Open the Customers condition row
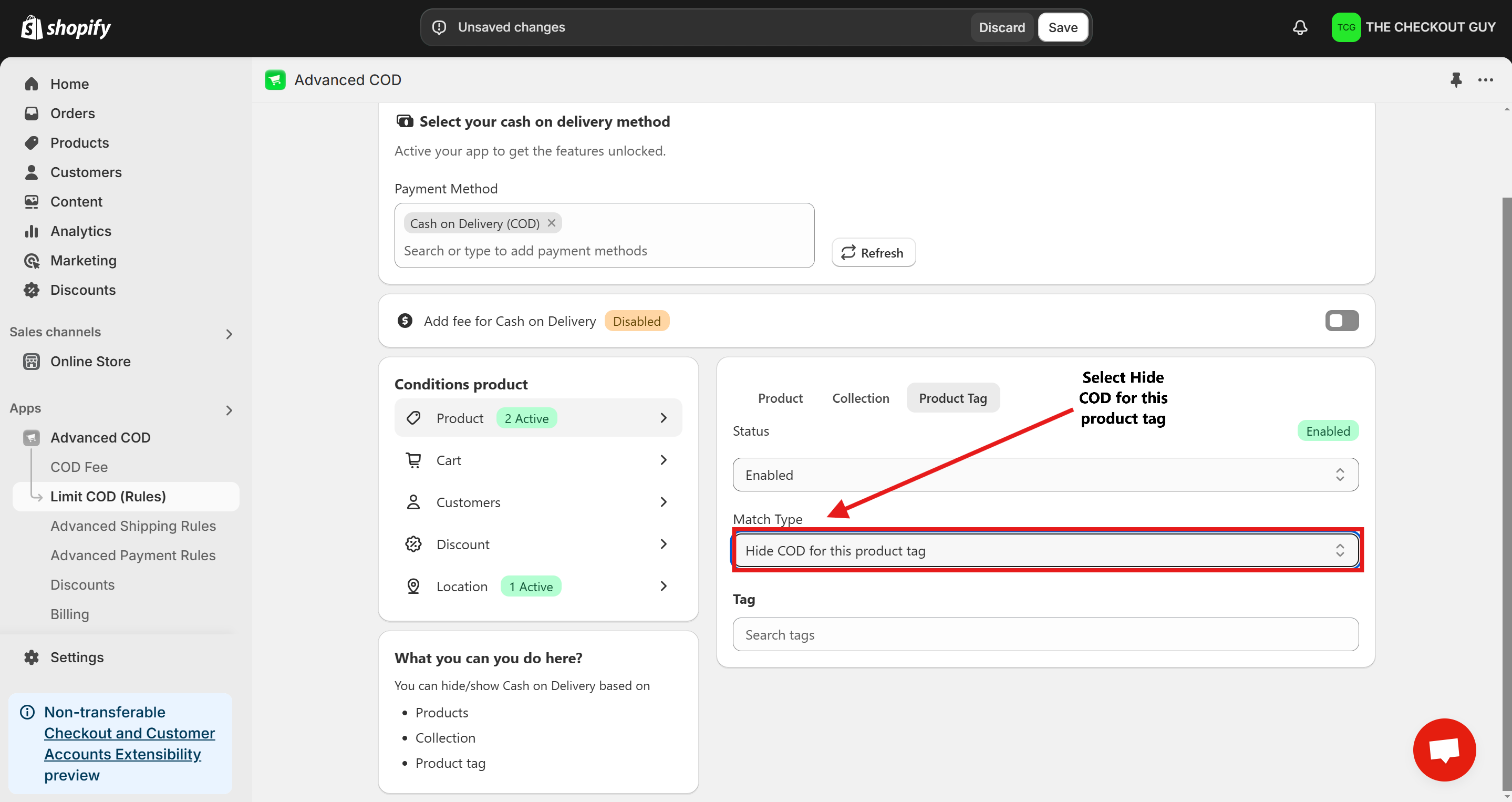 [537, 502]
